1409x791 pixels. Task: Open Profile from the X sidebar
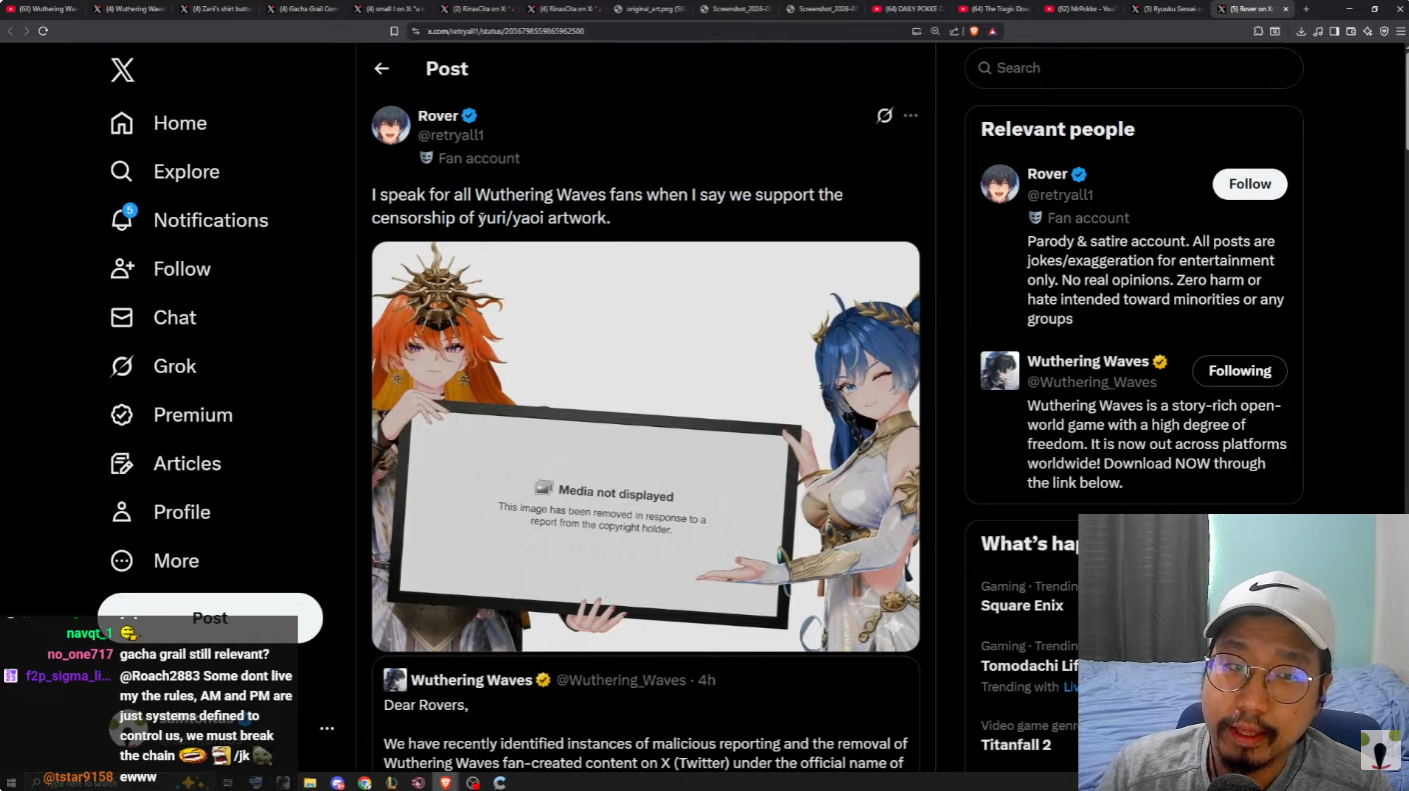[161, 512]
